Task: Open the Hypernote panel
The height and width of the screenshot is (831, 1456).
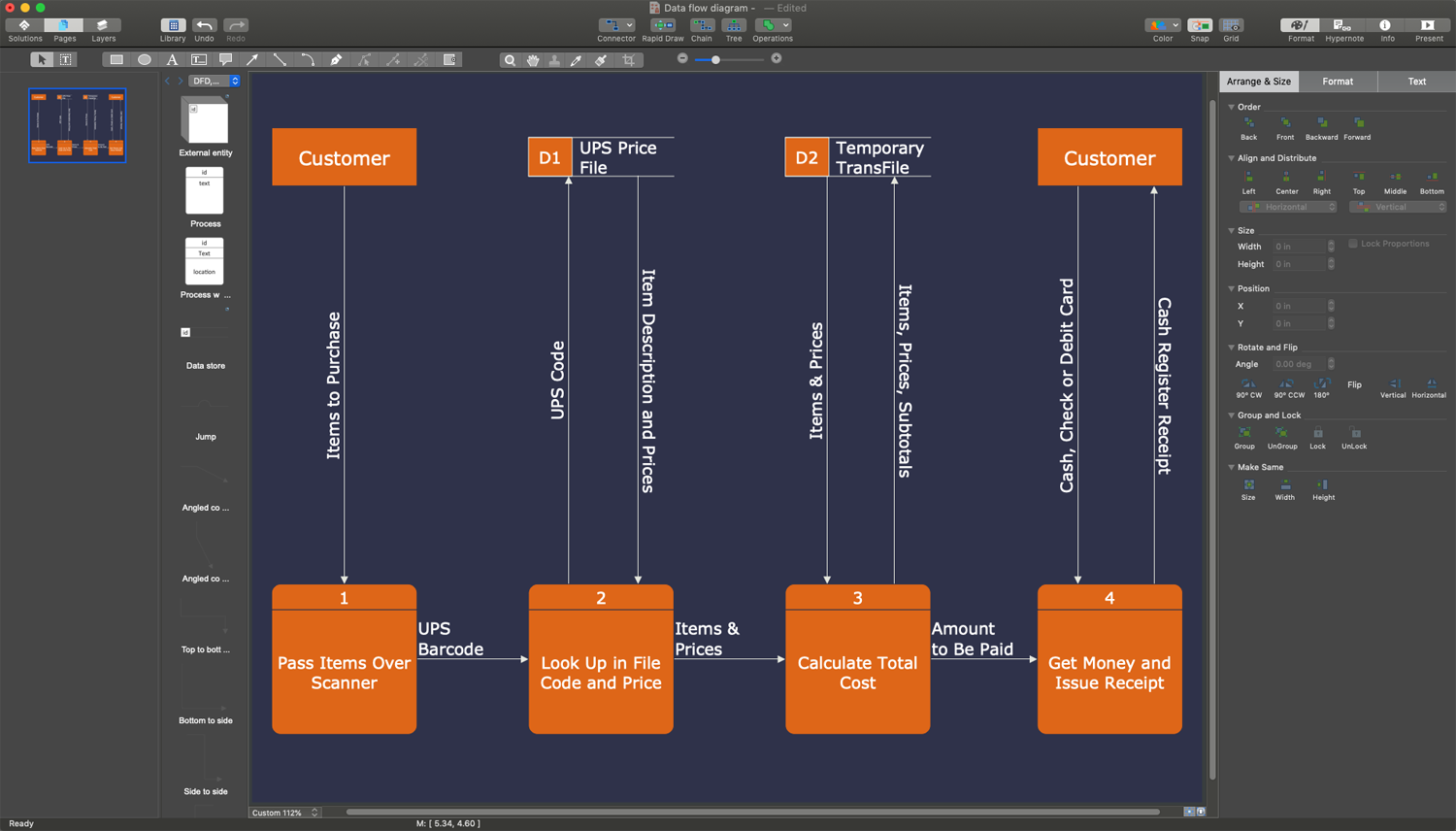Action: [1343, 29]
